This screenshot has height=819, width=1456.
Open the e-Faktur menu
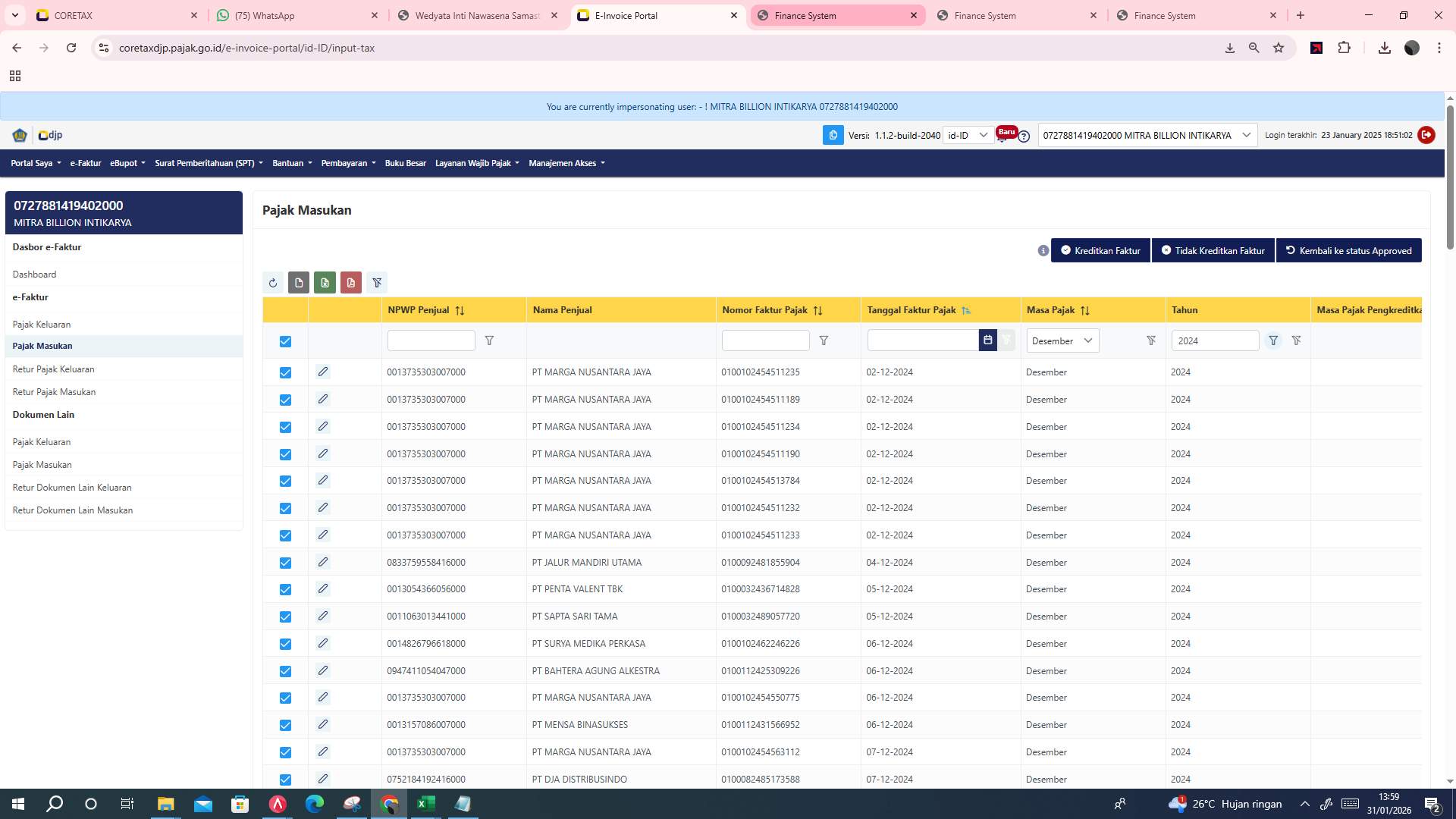(x=85, y=162)
